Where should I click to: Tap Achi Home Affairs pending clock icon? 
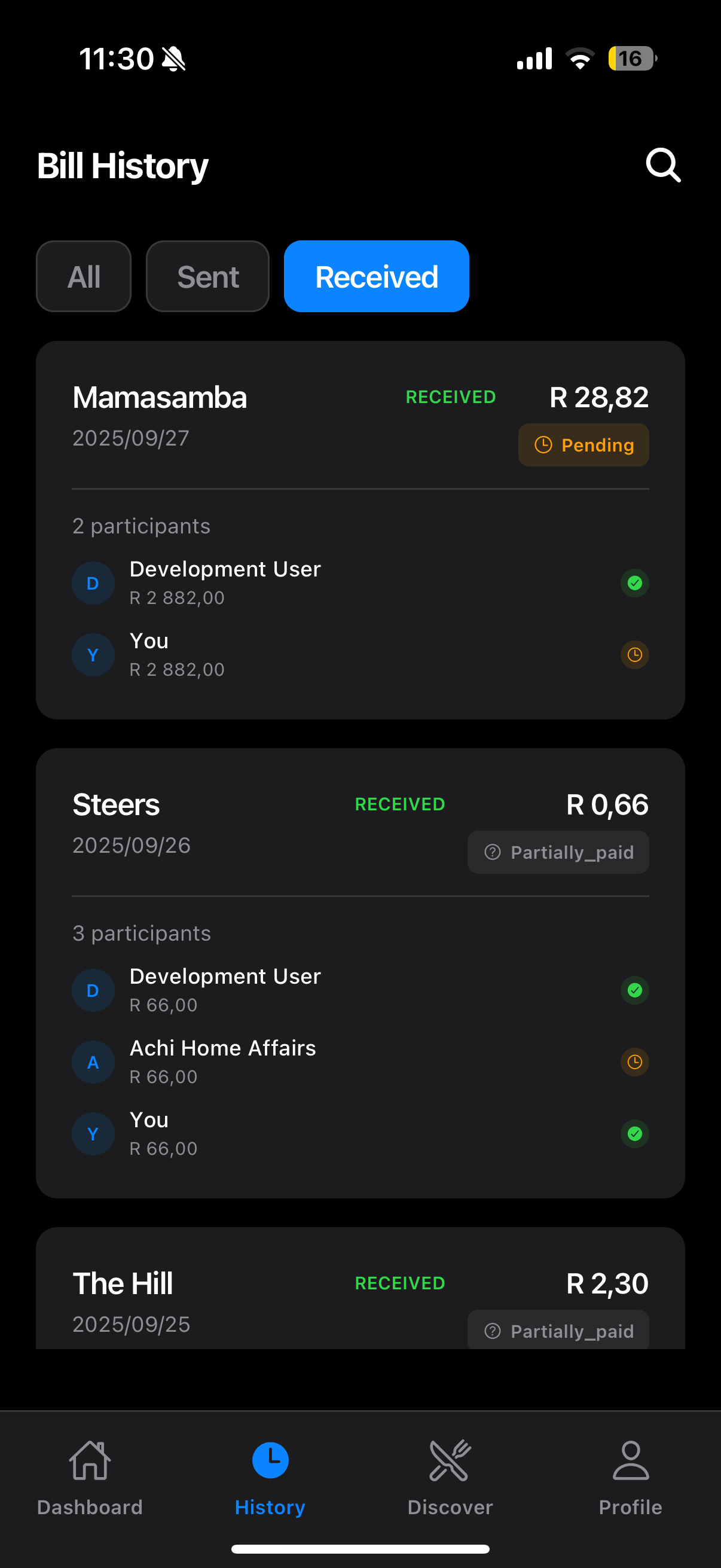pyautogui.click(x=634, y=1062)
